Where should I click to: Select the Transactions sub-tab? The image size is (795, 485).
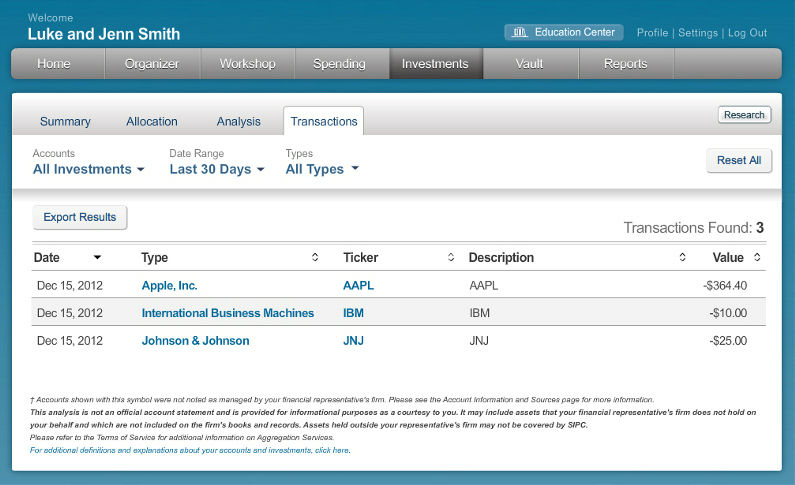[323, 122]
